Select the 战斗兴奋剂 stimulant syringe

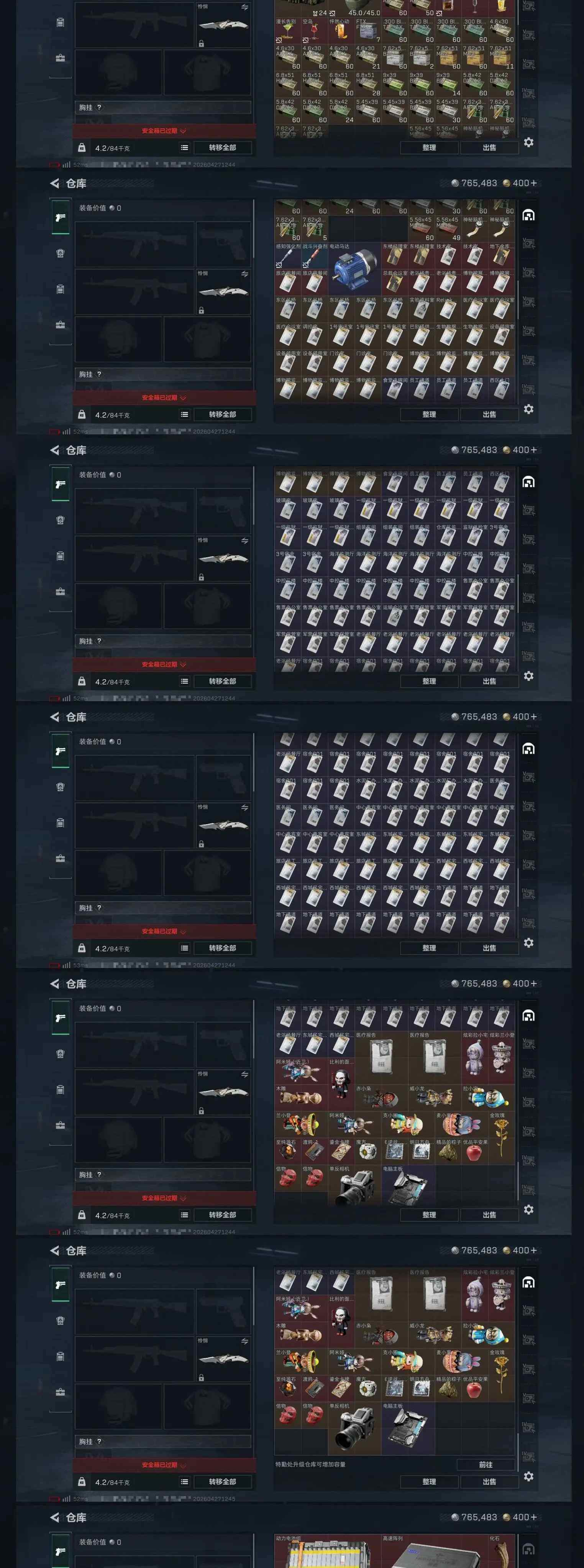(315, 256)
